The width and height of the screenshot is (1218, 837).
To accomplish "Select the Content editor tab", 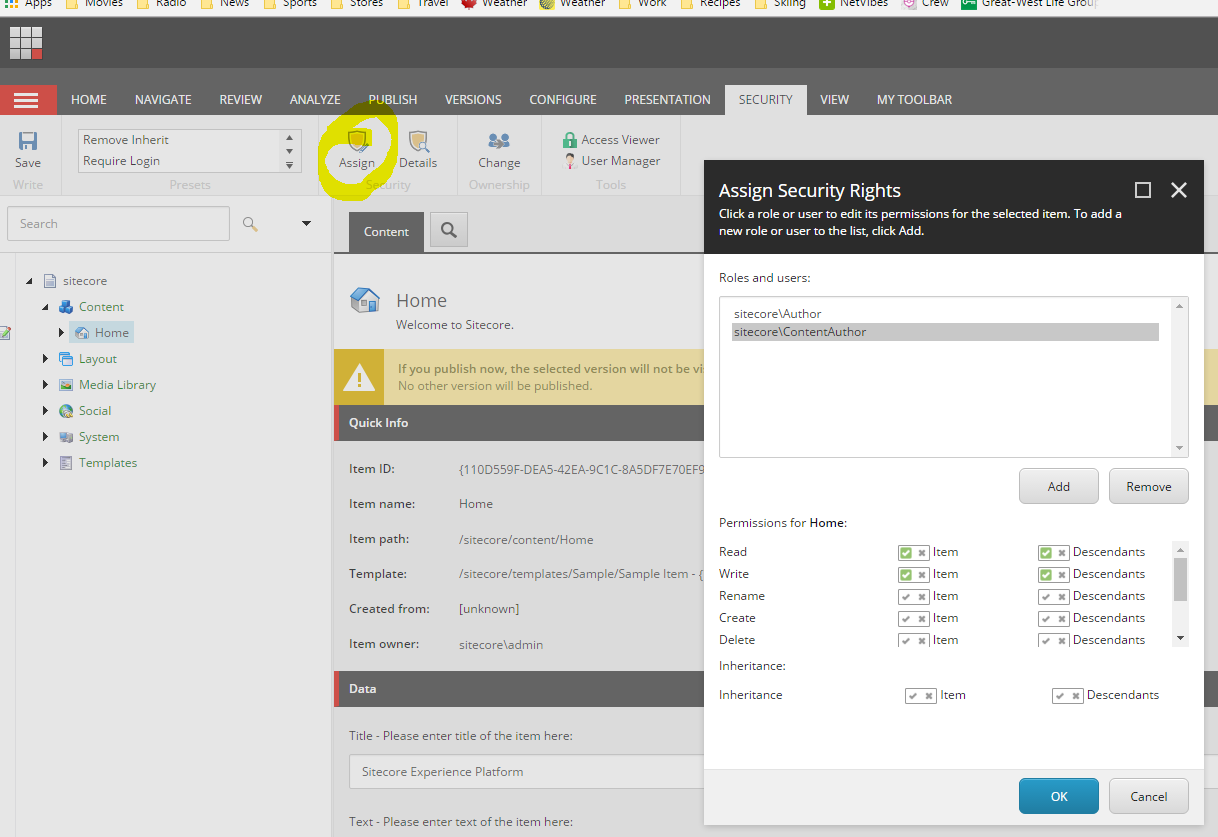I will (x=386, y=231).
